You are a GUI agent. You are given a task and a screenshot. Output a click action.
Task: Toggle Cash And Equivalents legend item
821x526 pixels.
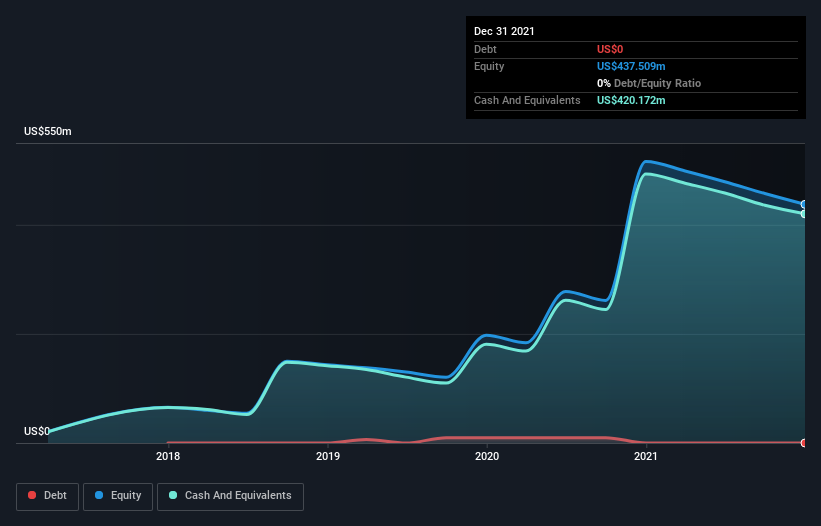point(230,496)
